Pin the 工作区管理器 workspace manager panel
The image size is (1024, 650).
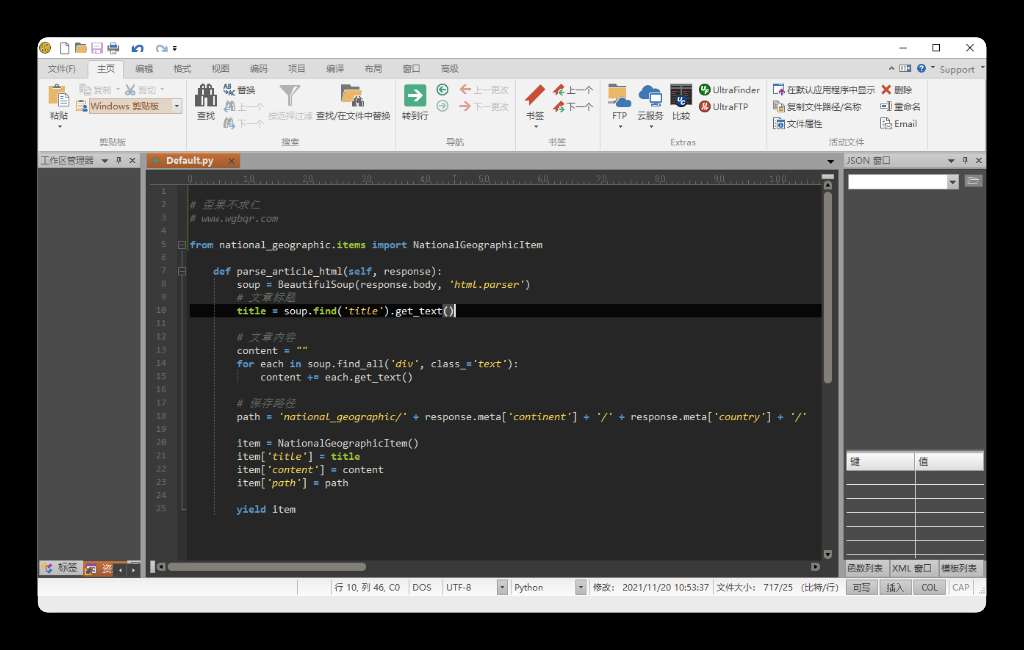click(x=119, y=160)
